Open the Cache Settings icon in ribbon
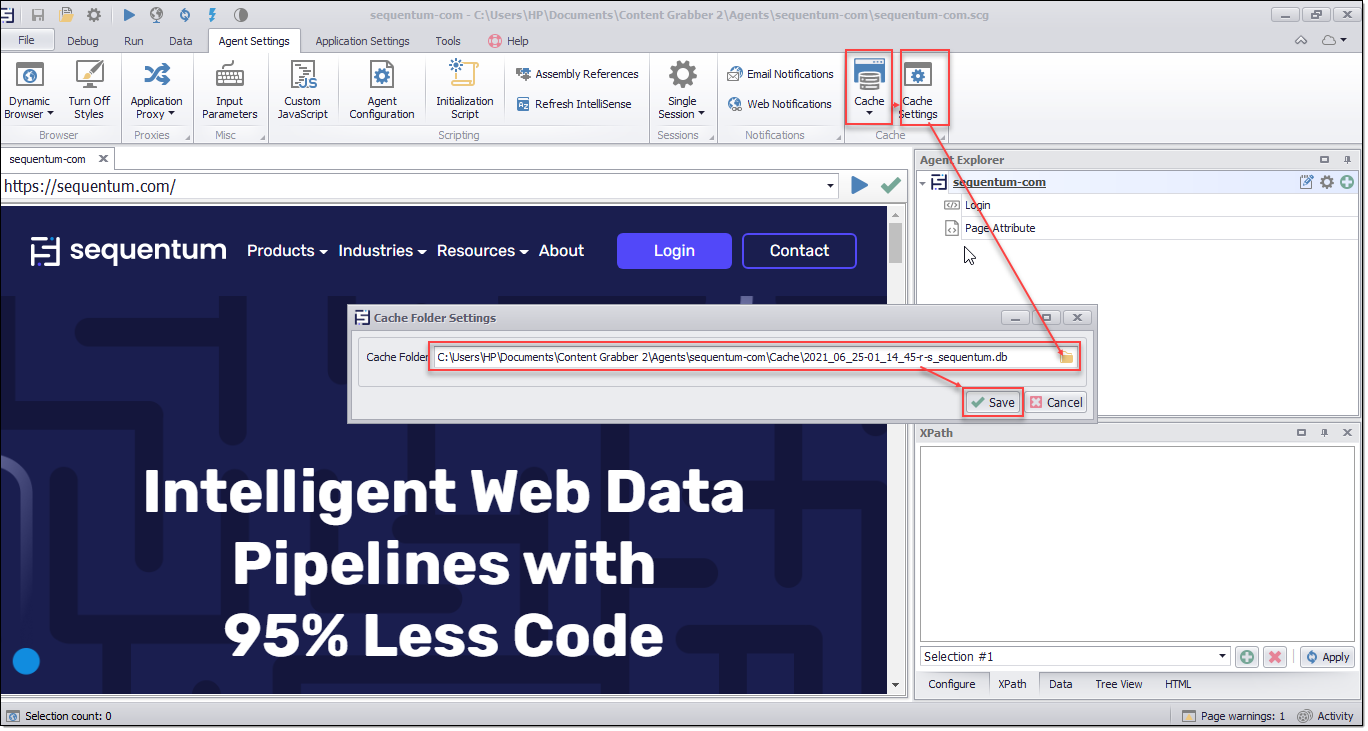 point(917,78)
